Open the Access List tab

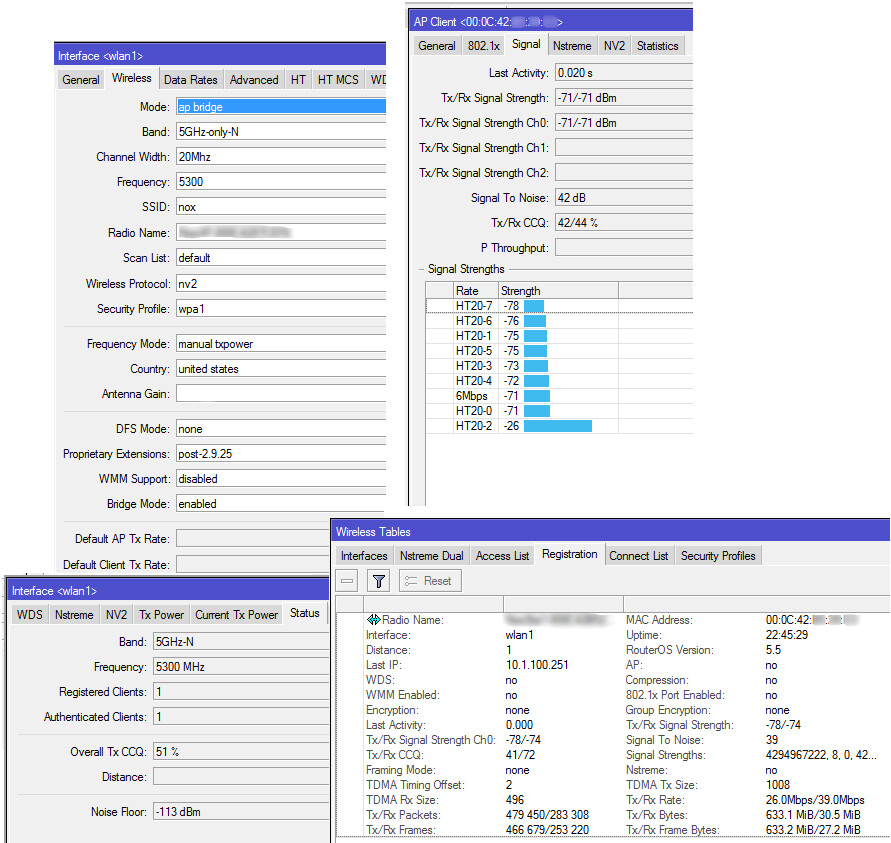(x=502, y=556)
